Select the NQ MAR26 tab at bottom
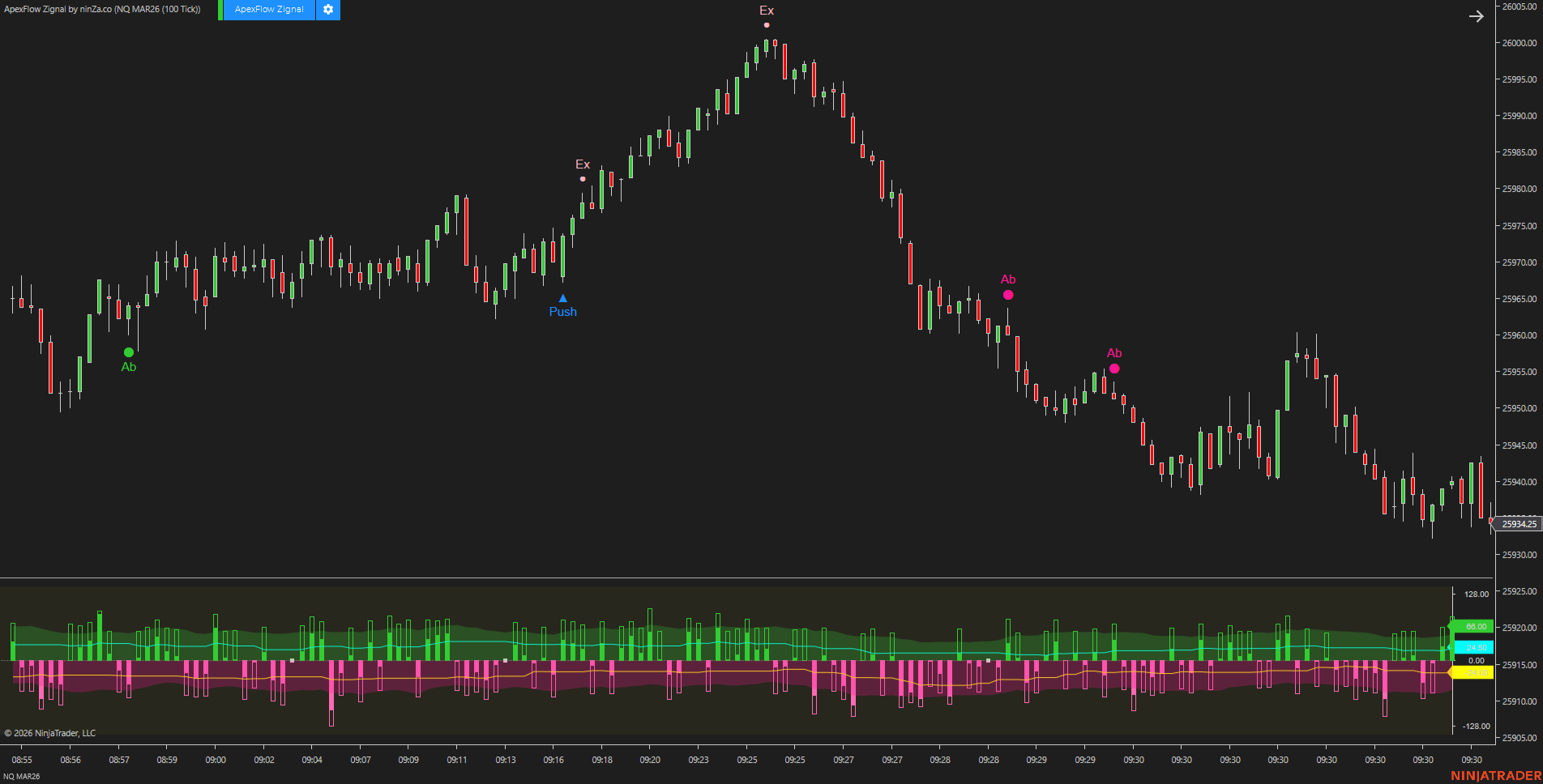This screenshot has width=1543, height=784. click(x=22, y=777)
